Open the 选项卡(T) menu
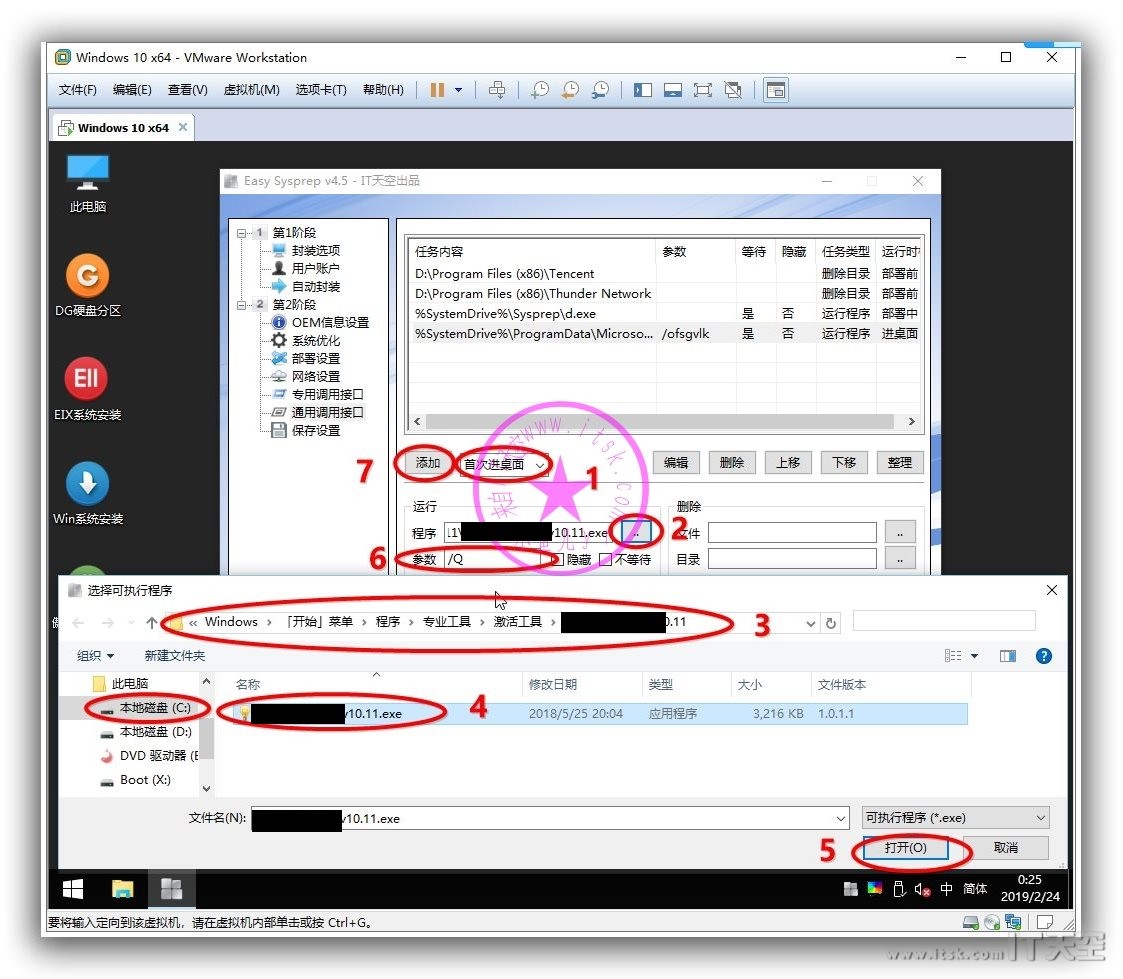1123x979 pixels. [x=321, y=90]
